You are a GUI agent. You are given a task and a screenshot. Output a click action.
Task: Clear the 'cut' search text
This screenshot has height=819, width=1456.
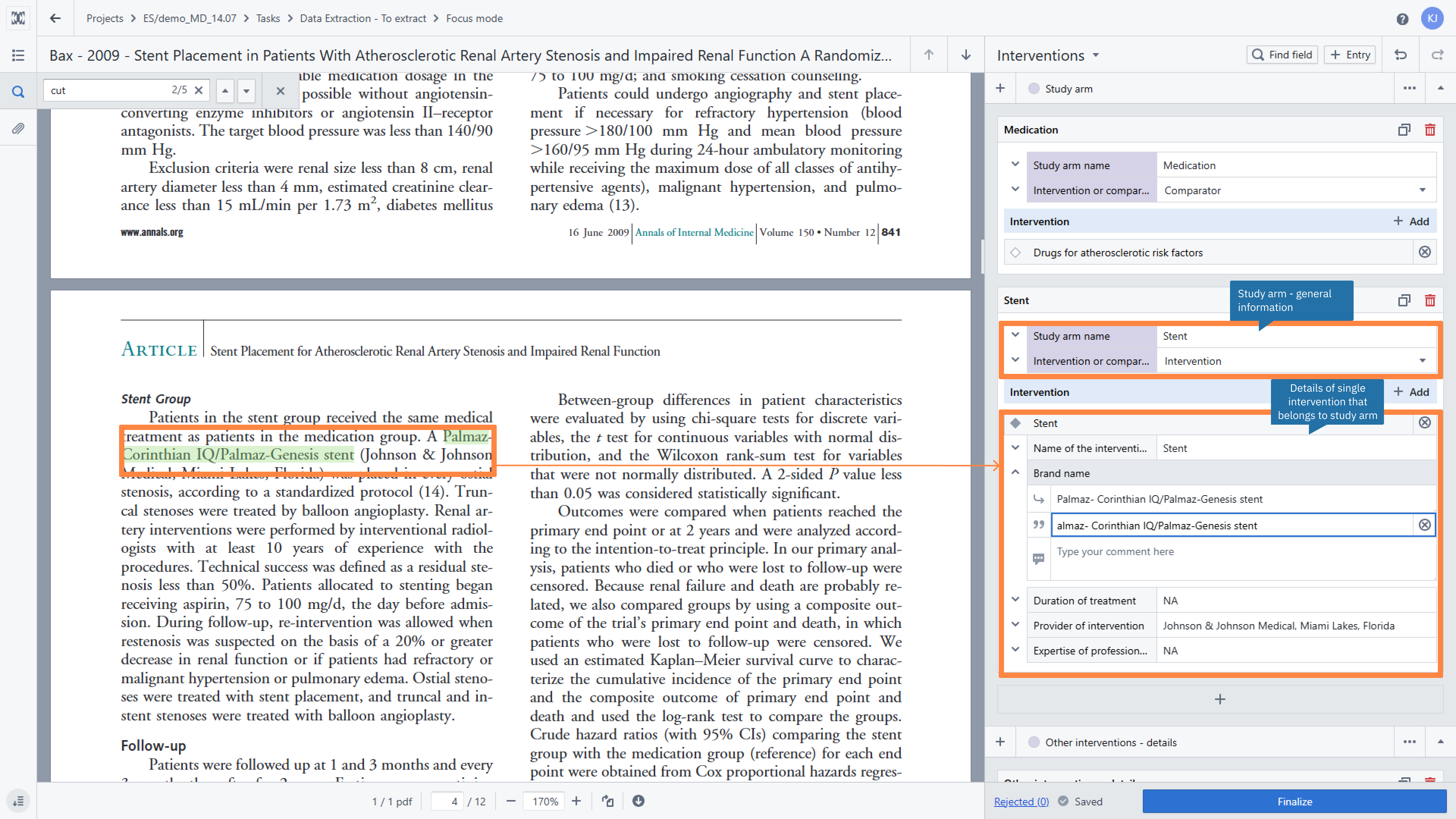[x=198, y=90]
